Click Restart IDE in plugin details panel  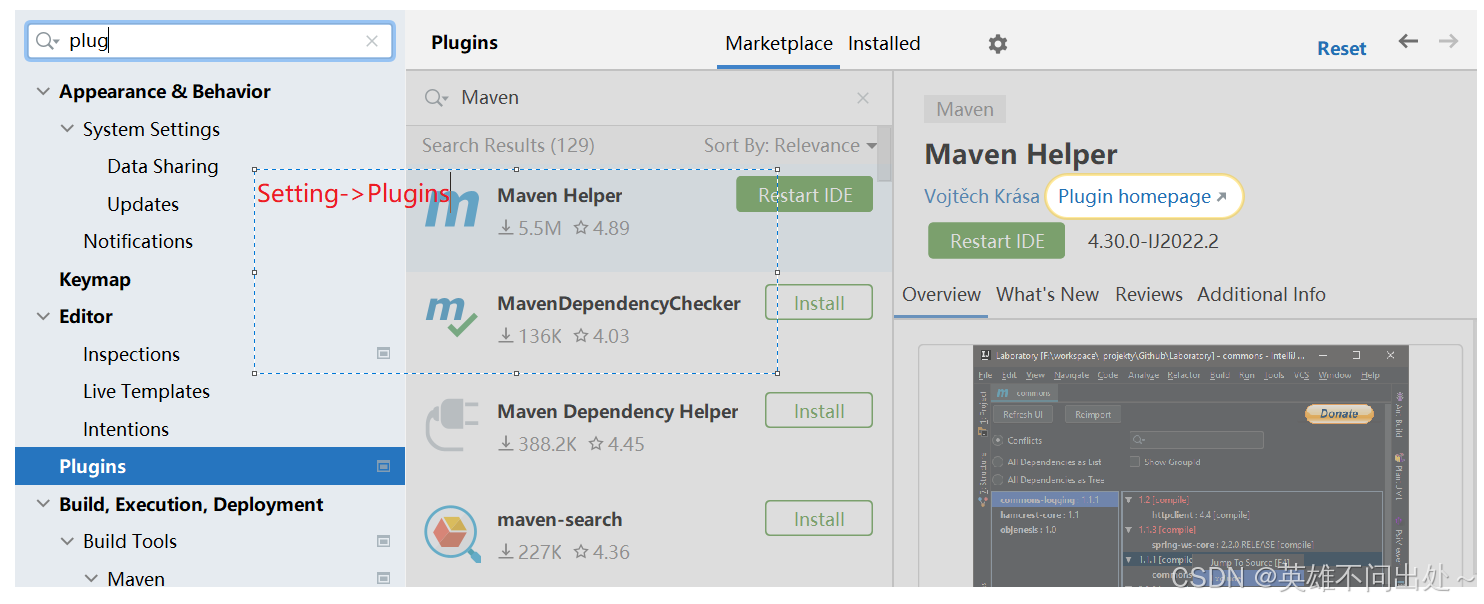coord(997,241)
